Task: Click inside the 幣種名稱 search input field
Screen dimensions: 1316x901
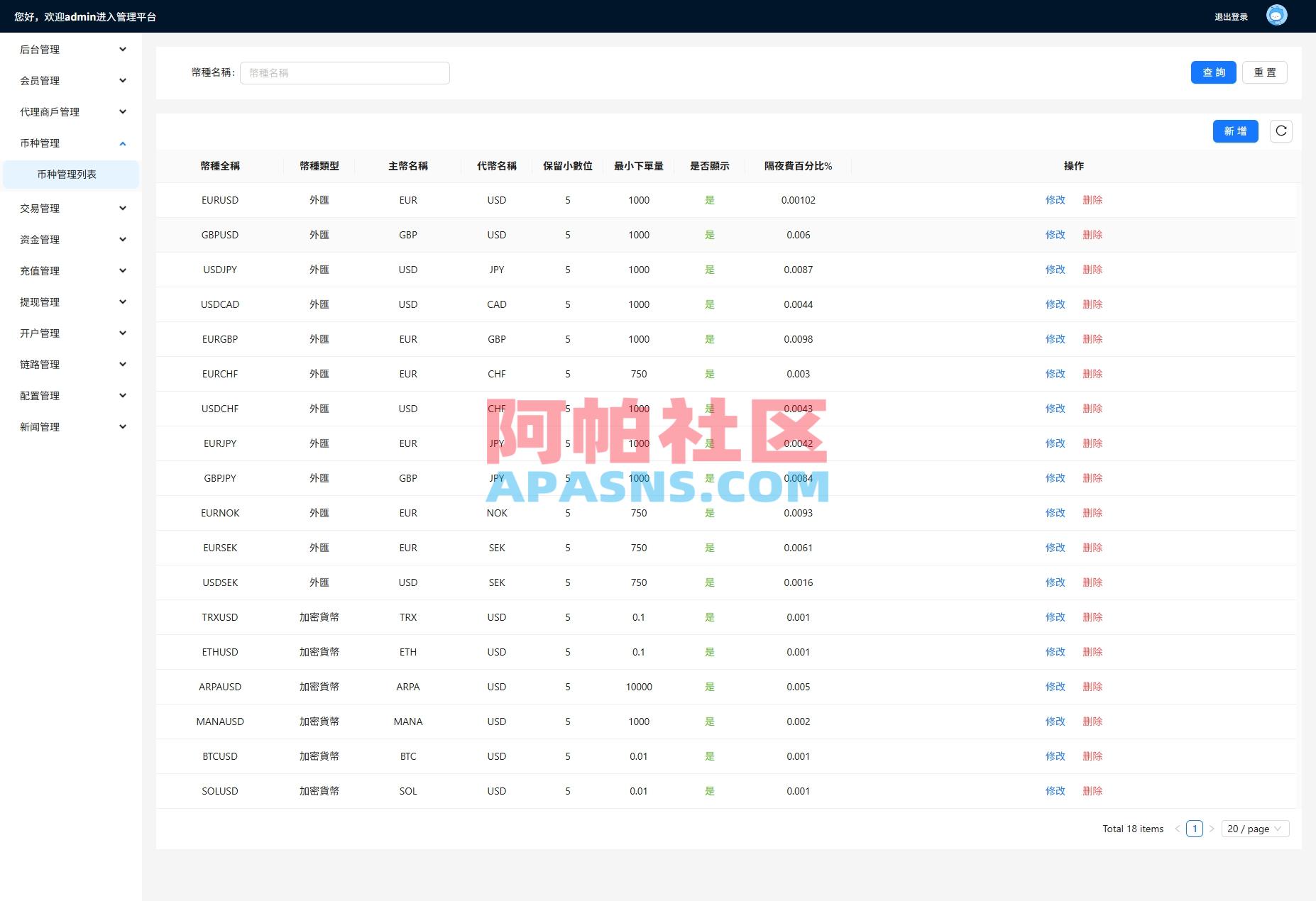Action: (344, 72)
